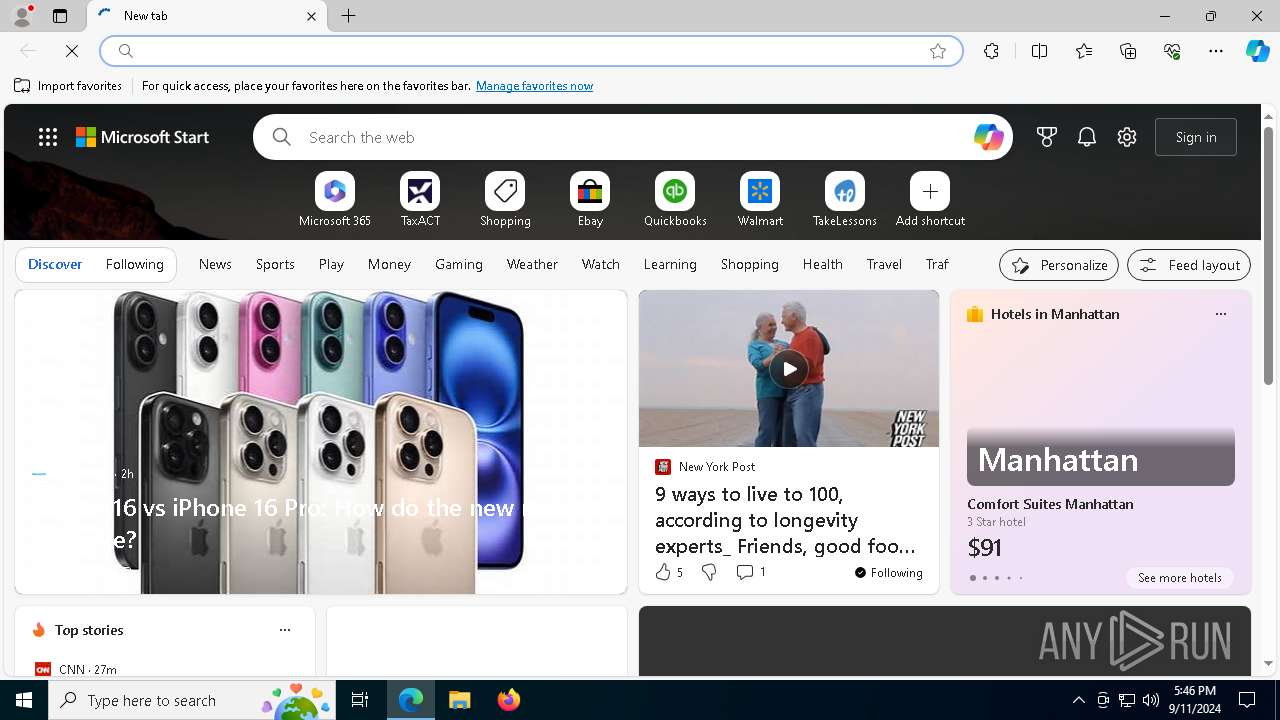Play the New York Post video
The image size is (1280, 720).
point(789,369)
